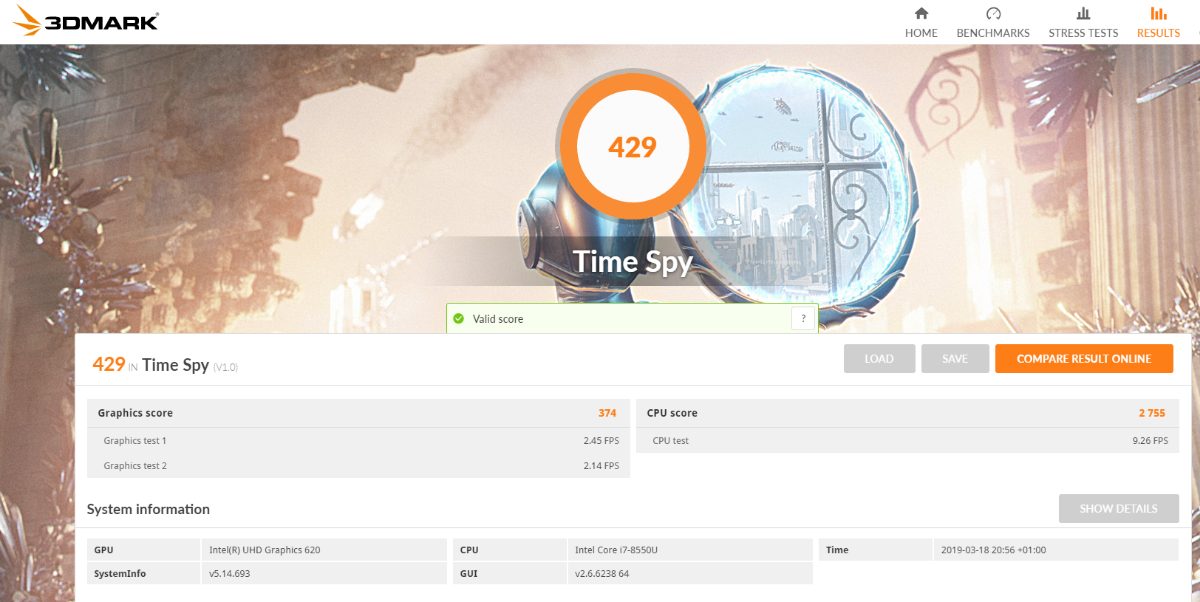Open the question mark help for Valid score
The height and width of the screenshot is (602, 1200).
pyautogui.click(x=803, y=319)
